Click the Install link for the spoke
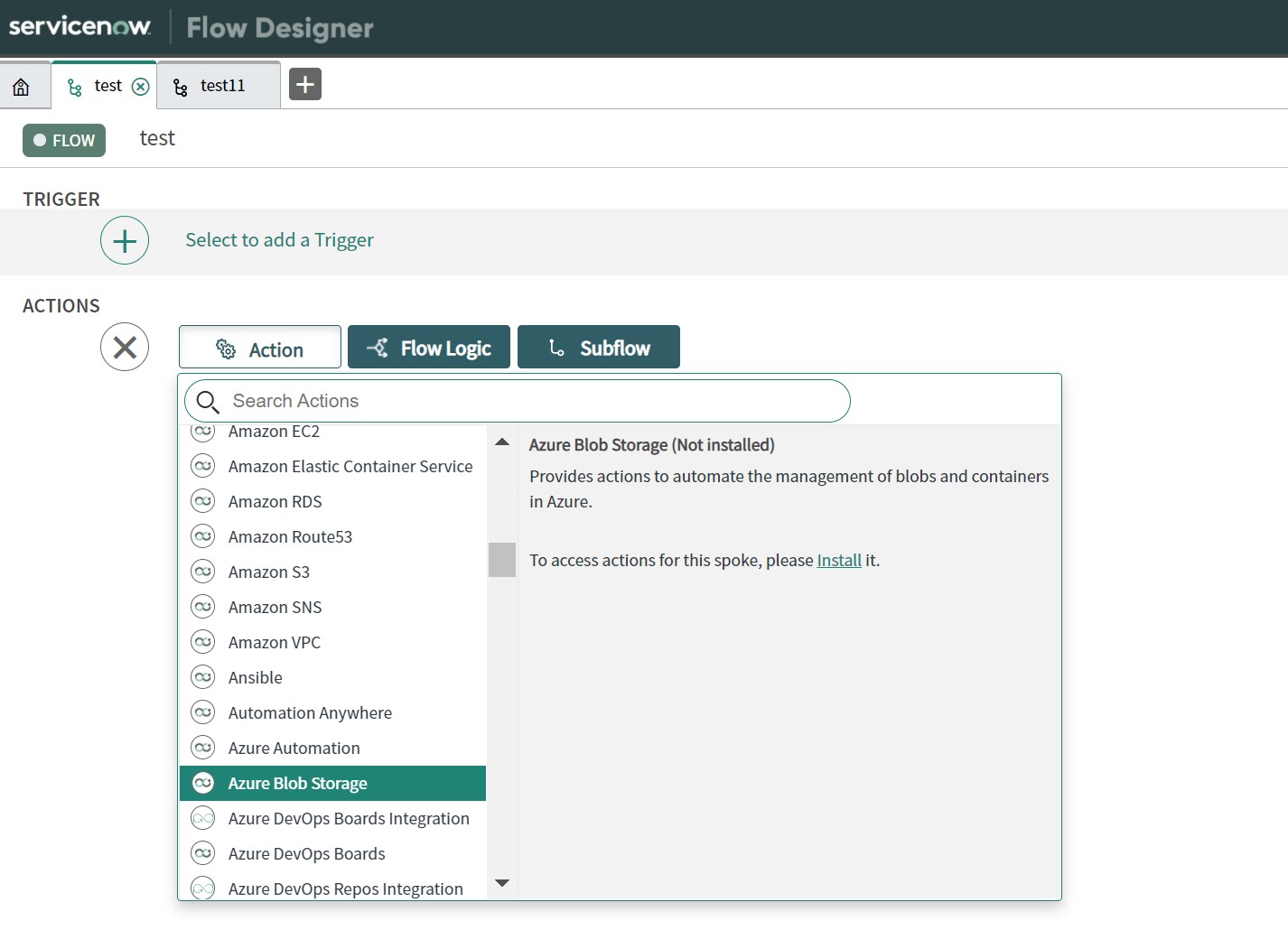1288x949 pixels. tap(839, 560)
